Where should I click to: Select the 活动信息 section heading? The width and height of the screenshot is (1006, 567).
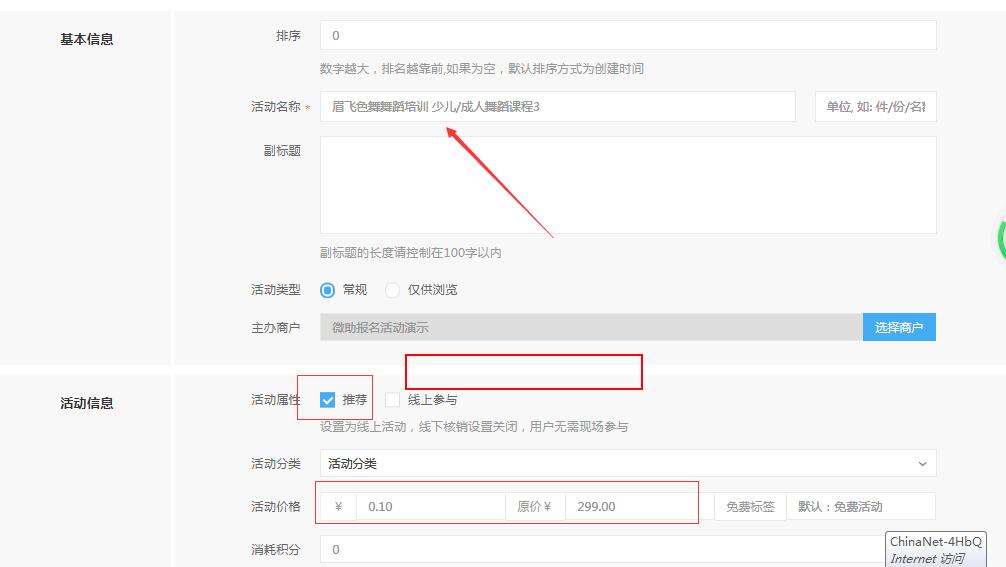(x=87, y=403)
